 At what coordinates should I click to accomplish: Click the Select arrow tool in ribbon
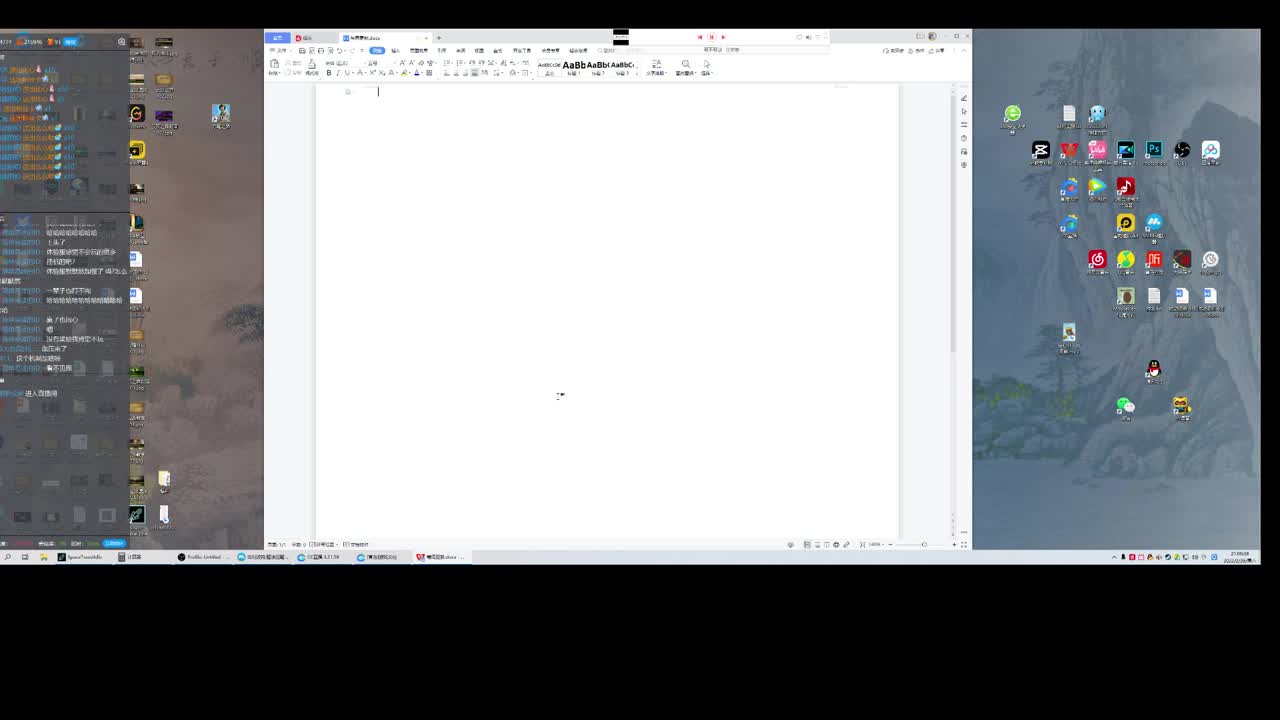706,66
